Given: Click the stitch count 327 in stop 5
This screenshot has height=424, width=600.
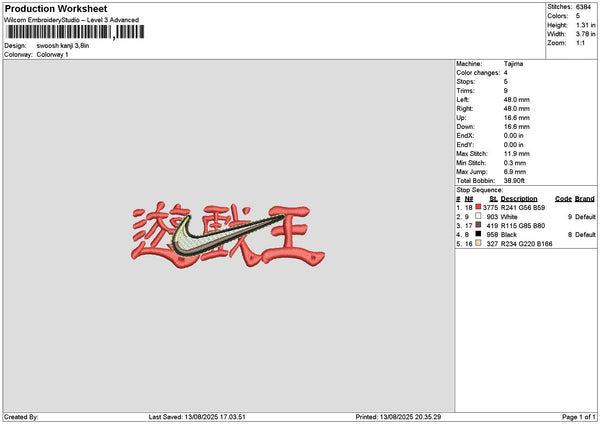Looking at the screenshot, I should tap(492, 244).
